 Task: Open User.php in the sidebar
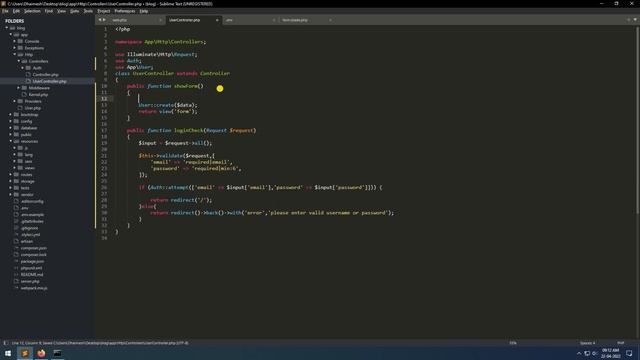pyautogui.click(x=33, y=108)
